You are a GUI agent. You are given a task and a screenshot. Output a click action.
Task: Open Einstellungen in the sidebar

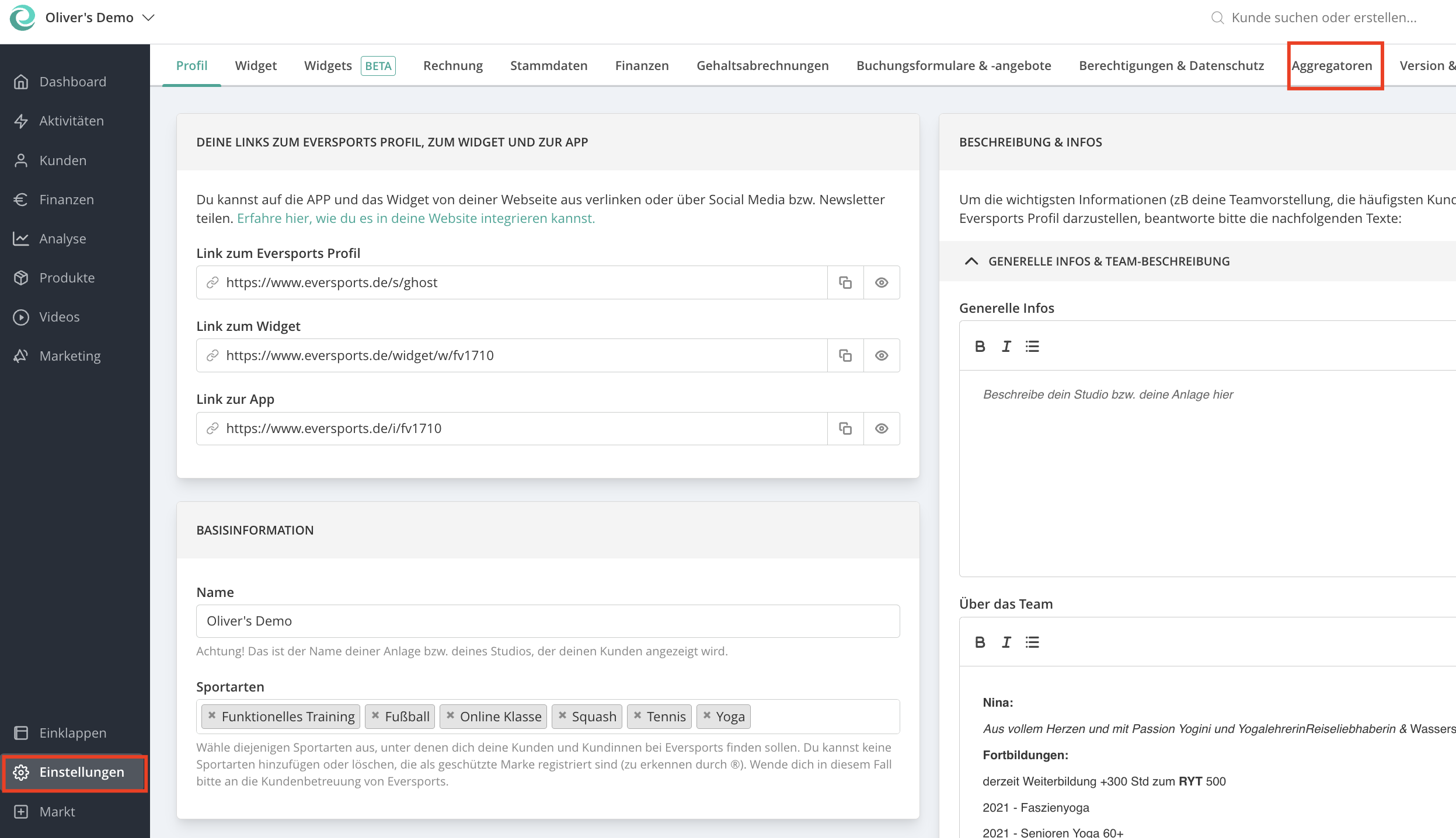coord(75,772)
